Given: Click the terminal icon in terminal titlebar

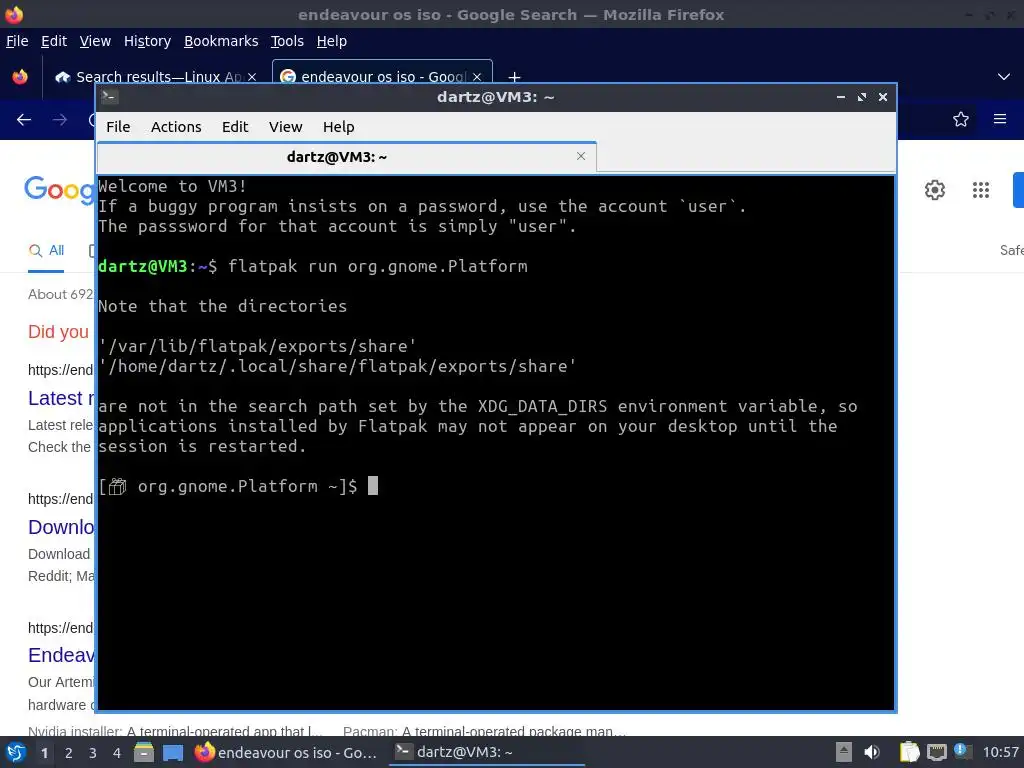Looking at the screenshot, I should tap(109, 97).
